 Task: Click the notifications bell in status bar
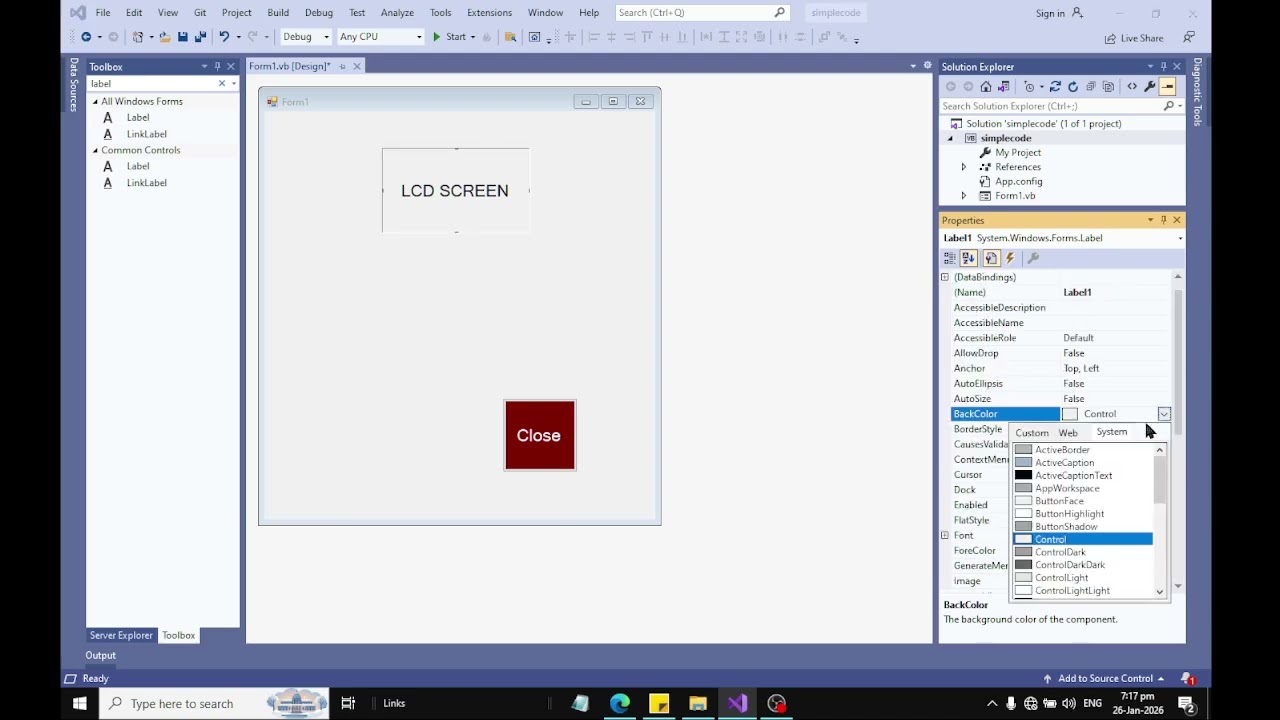[1186, 678]
